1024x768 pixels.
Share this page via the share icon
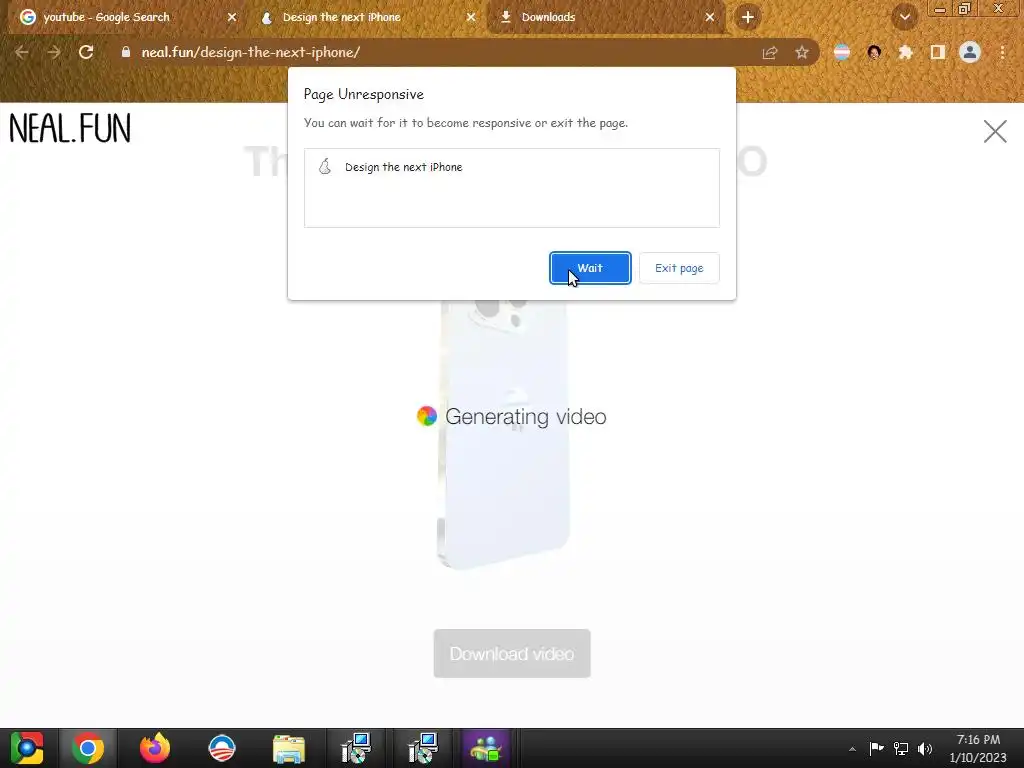pos(770,53)
